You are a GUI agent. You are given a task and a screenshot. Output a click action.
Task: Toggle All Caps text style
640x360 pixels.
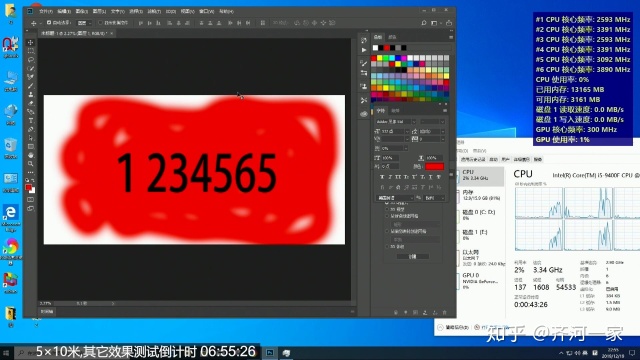coord(398,177)
